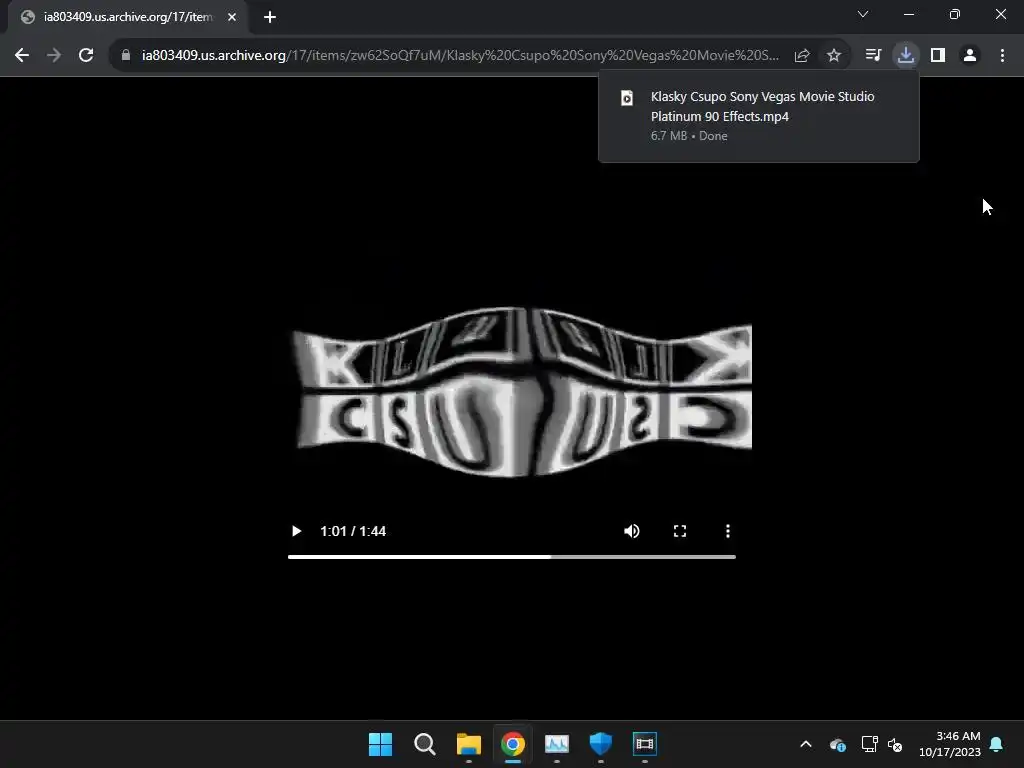This screenshot has height=768, width=1024.
Task: Open the Chrome three-dot menu
Action: click(1002, 56)
